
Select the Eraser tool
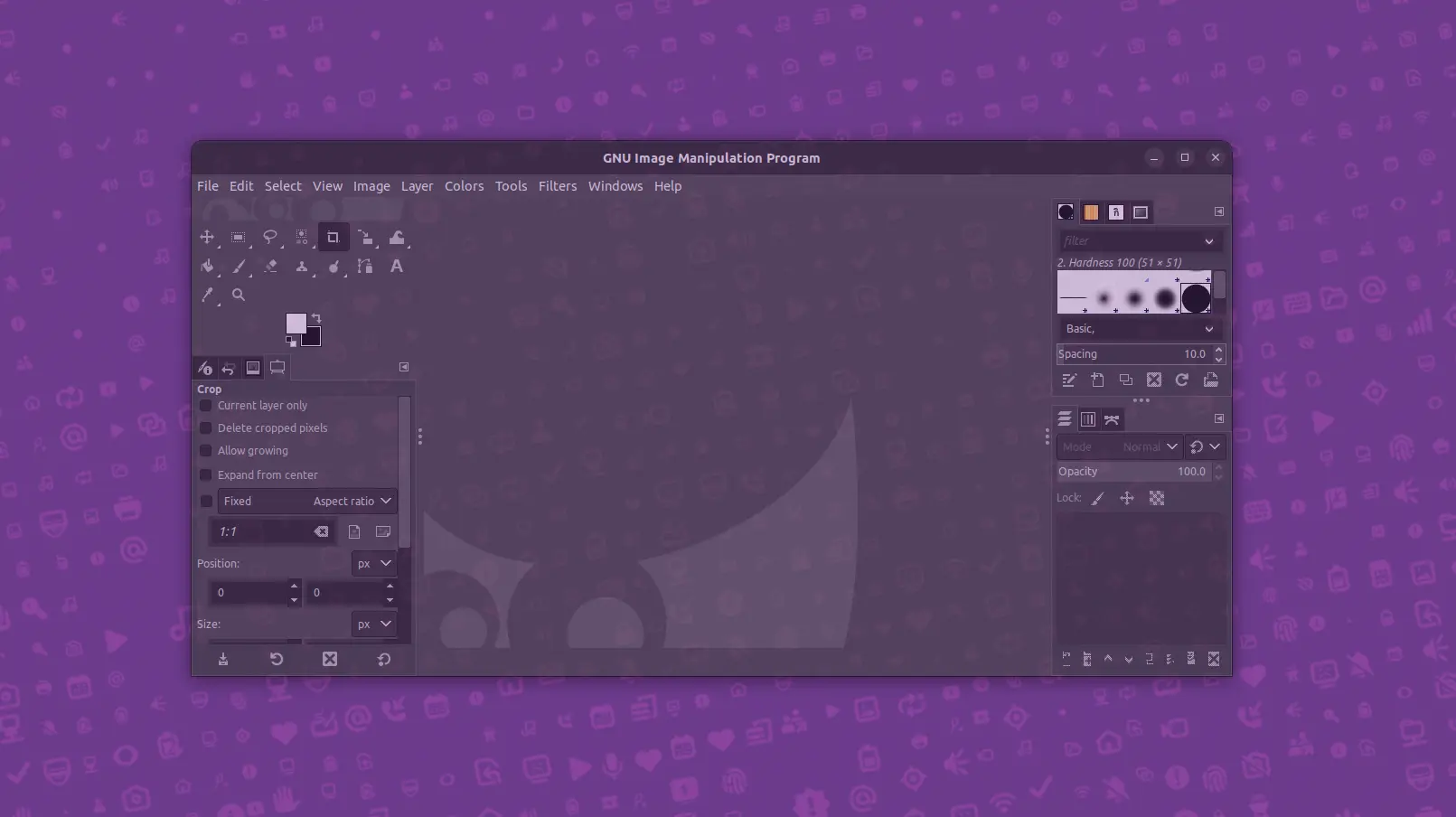point(271,267)
